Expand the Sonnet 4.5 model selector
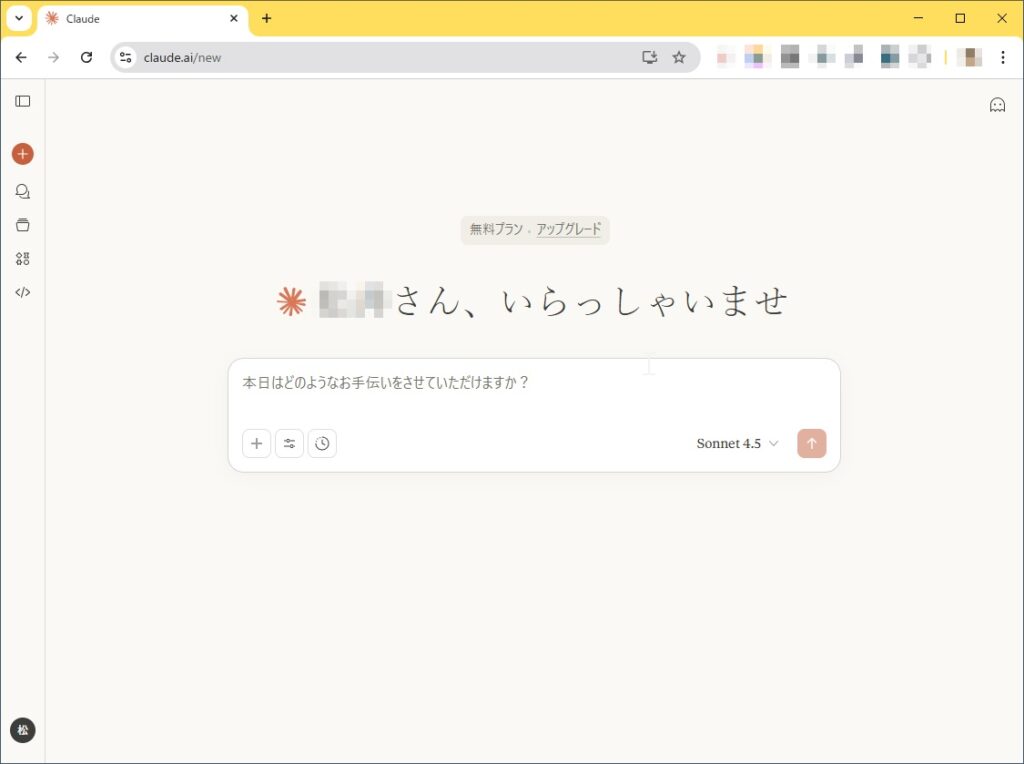 tap(737, 443)
